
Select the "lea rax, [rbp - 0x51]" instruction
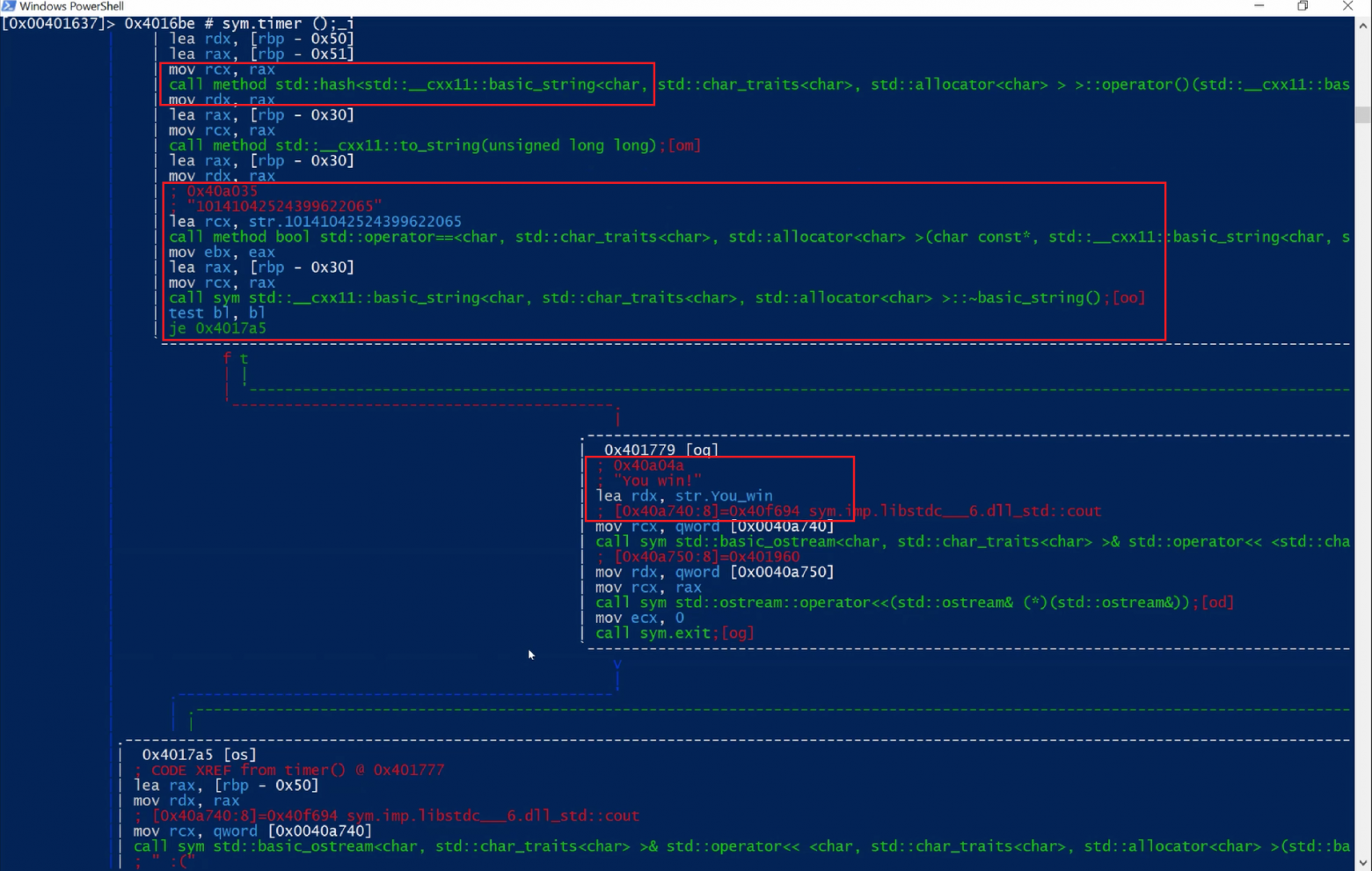[261, 54]
